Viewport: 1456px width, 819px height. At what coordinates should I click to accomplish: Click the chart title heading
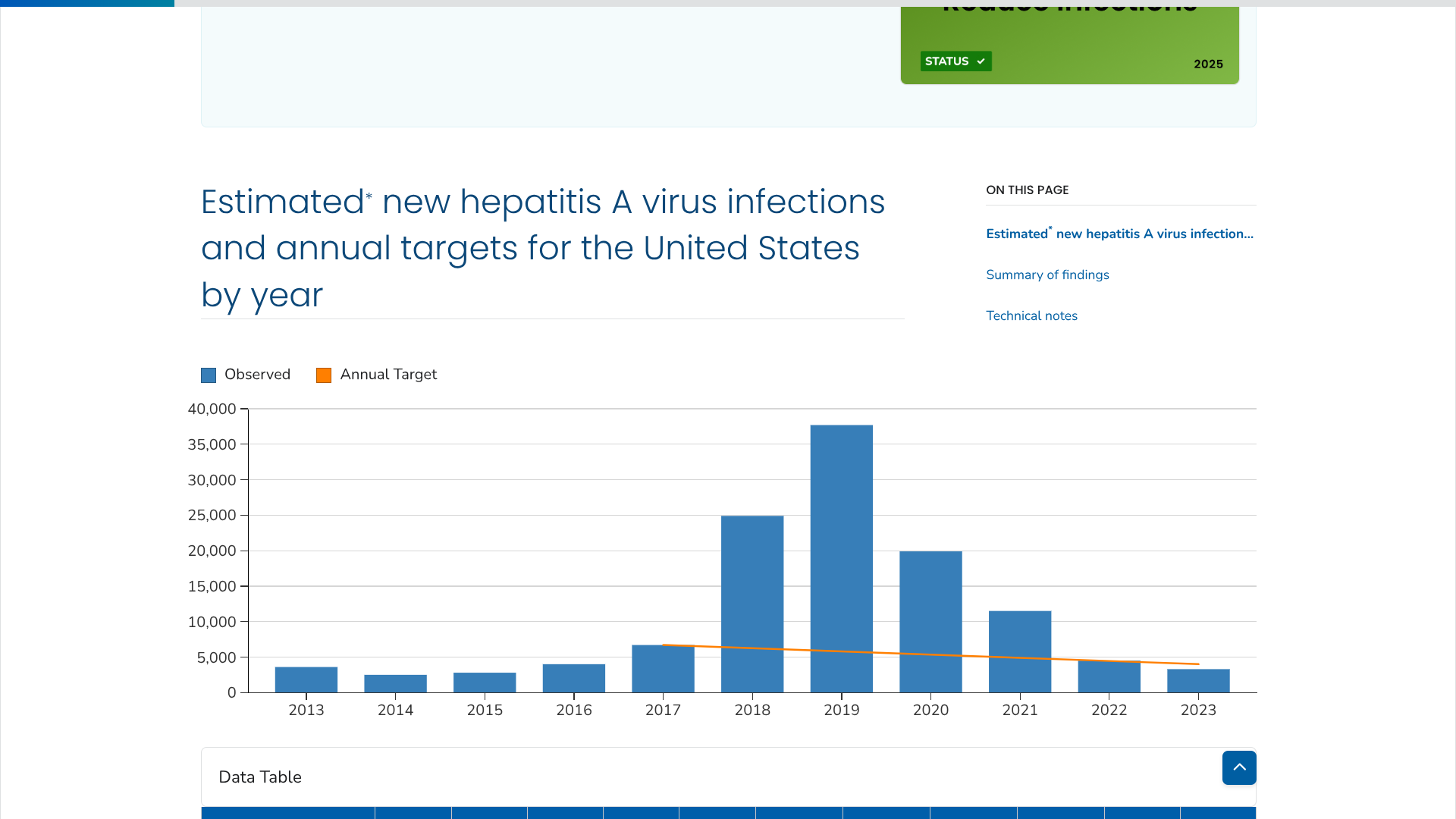542,248
